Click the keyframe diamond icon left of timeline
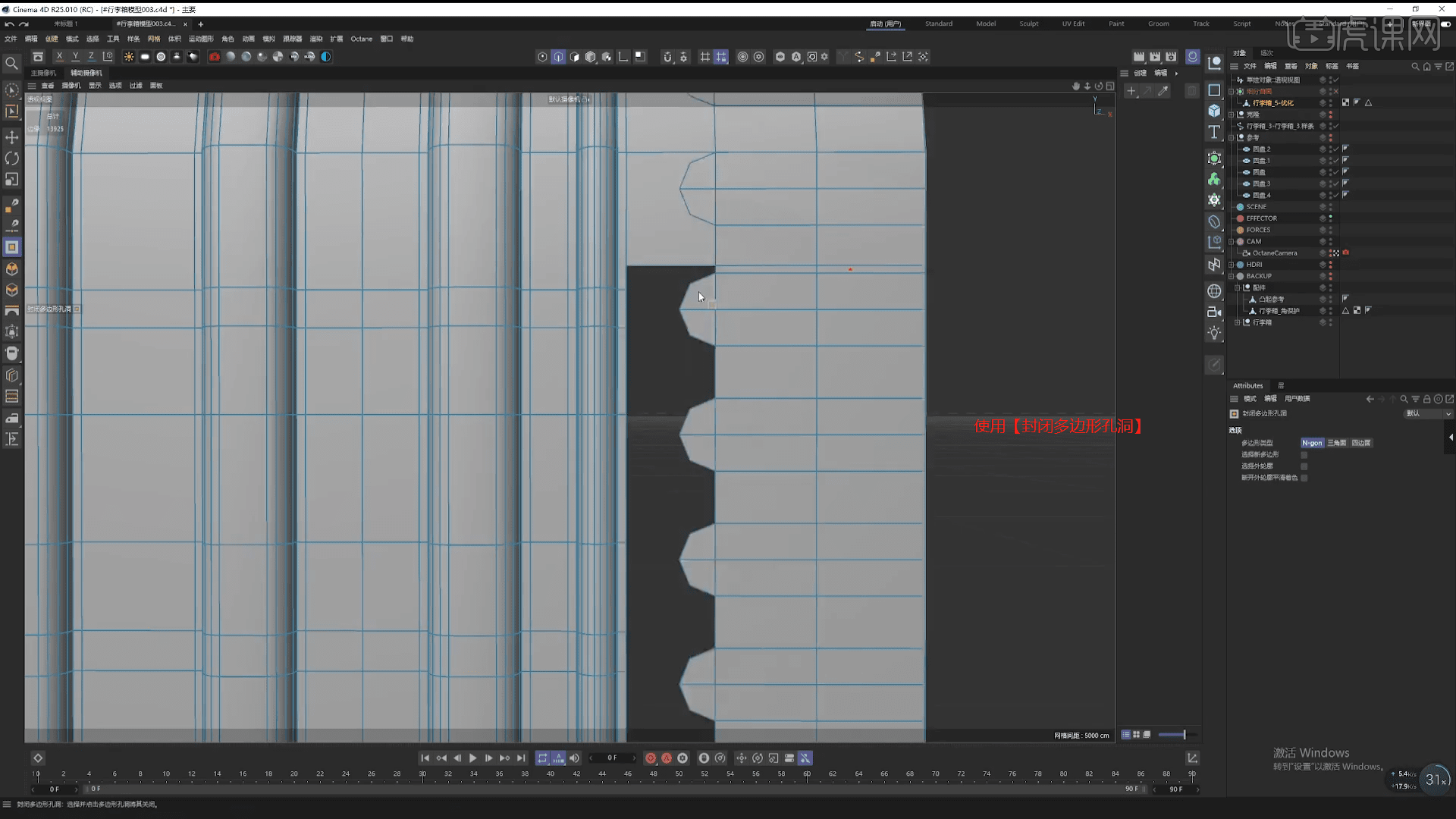Image resolution: width=1456 pixels, height=819 pixels. point(38,758)
